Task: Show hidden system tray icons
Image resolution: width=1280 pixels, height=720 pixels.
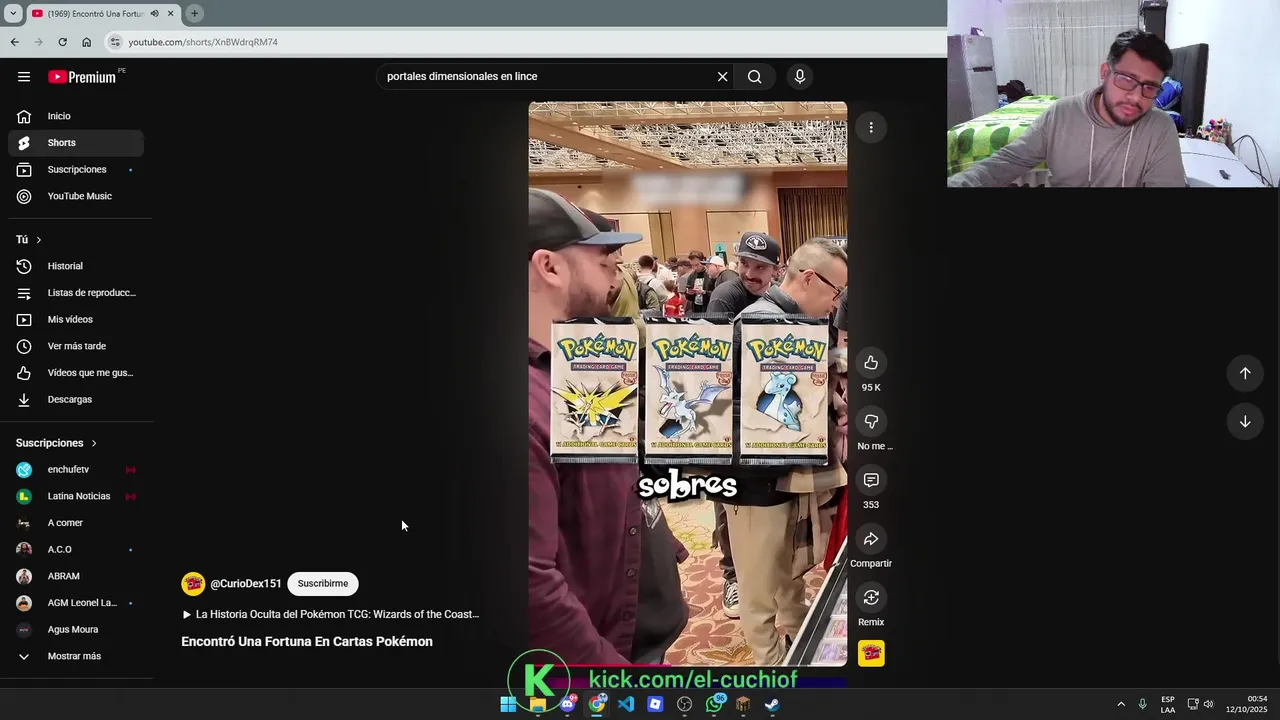Action: coord(1121,704)
